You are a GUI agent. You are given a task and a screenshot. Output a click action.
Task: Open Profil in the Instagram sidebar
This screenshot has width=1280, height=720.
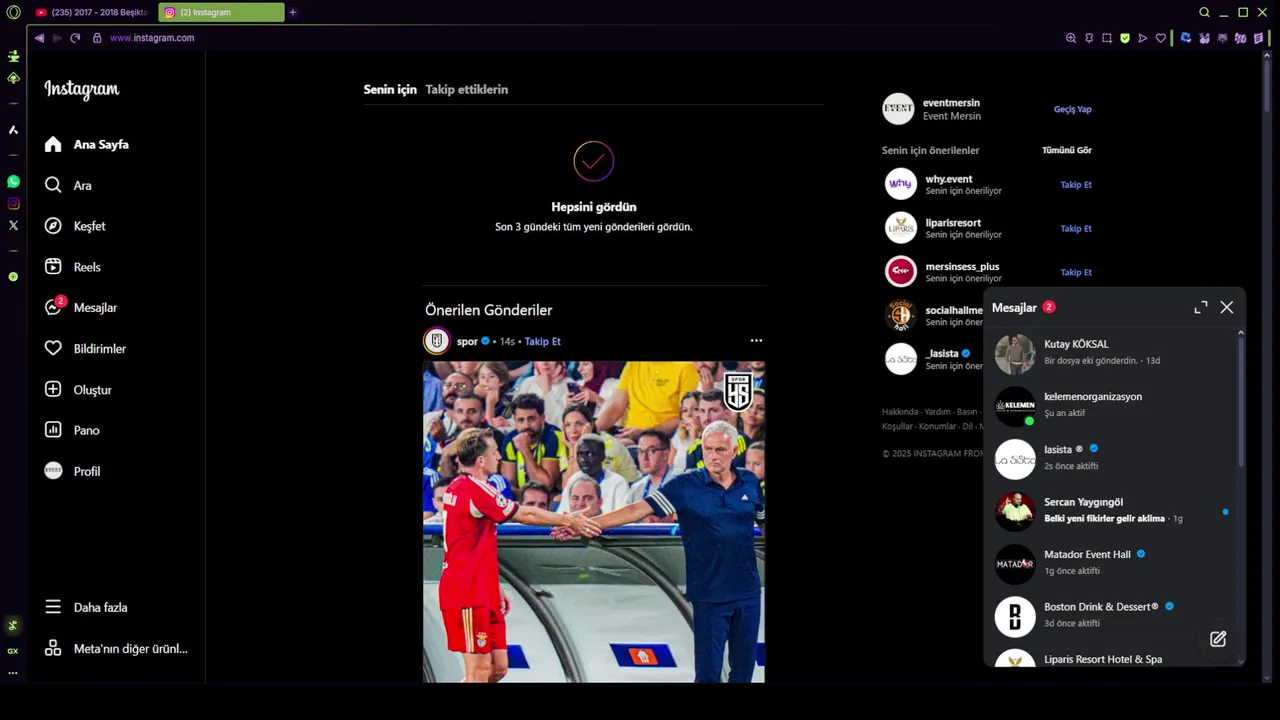coord(73,471)
